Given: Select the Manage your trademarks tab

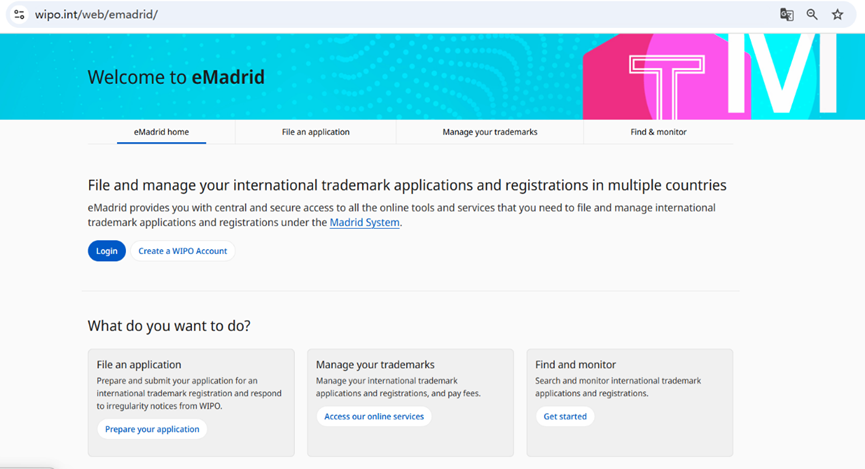Looking at the screenshot, I should pos(490,132).
